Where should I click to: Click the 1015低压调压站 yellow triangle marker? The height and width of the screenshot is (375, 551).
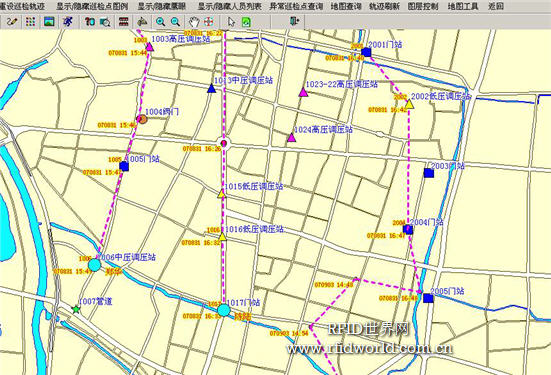pos(221,194)
